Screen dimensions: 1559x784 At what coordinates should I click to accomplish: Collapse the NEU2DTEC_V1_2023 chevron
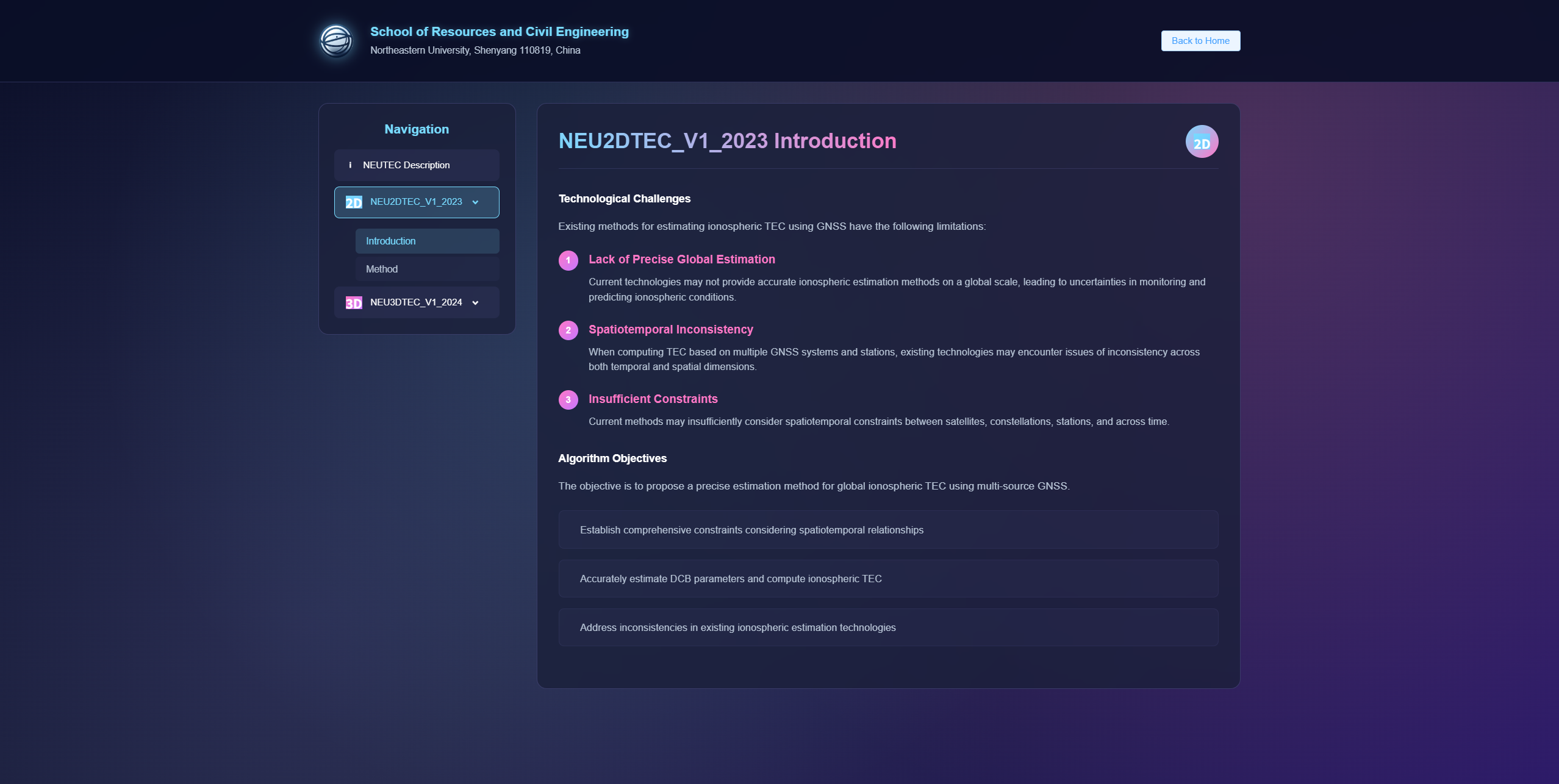point(475,202)
